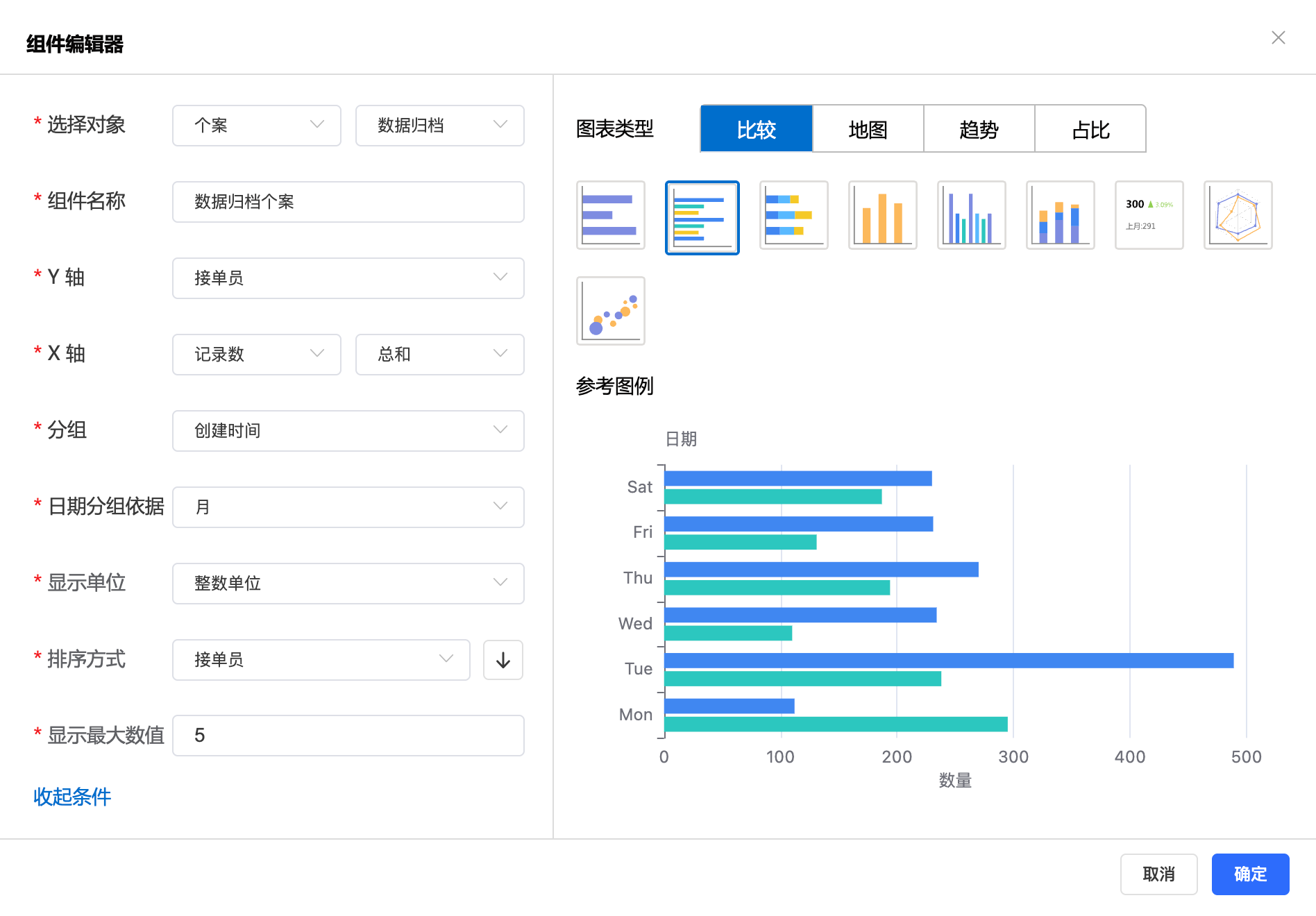Click the 收起条件 link
This screenshot has width=1316, height=916.
[x=72, y=797]
